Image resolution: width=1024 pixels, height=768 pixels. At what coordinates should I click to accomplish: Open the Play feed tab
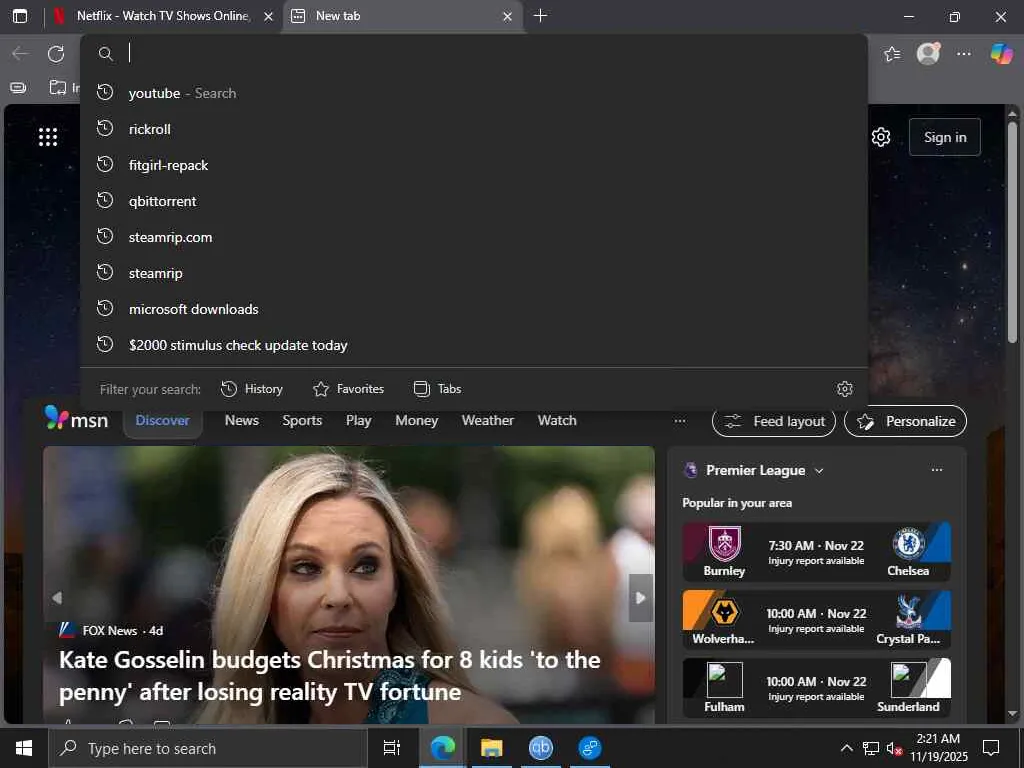coord(359,421)
